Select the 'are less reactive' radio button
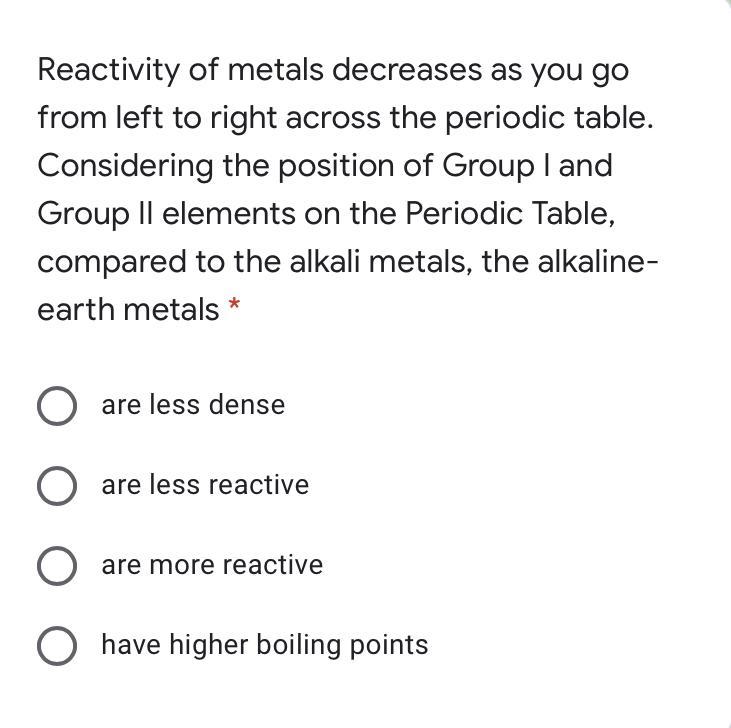Viewport: 731px width, 728px height. (57, 486)
